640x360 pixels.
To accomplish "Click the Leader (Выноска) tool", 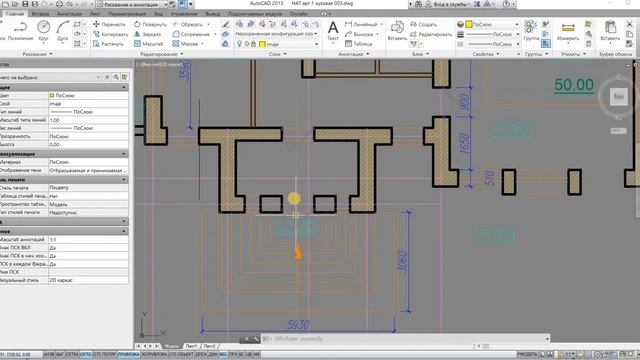I will [360, 34].
